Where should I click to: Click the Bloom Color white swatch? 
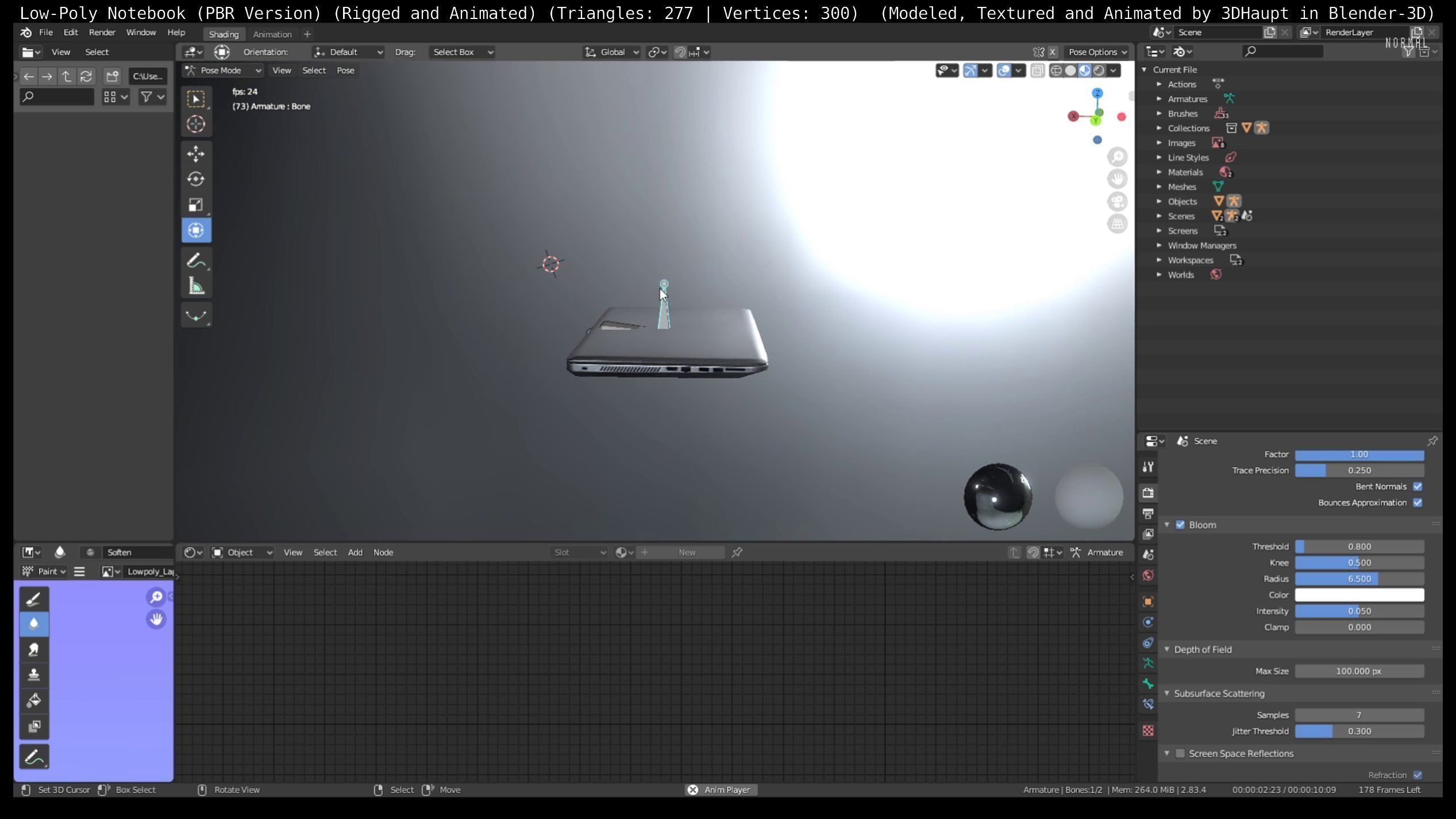pyautogui.click(x=1359, y=595)
